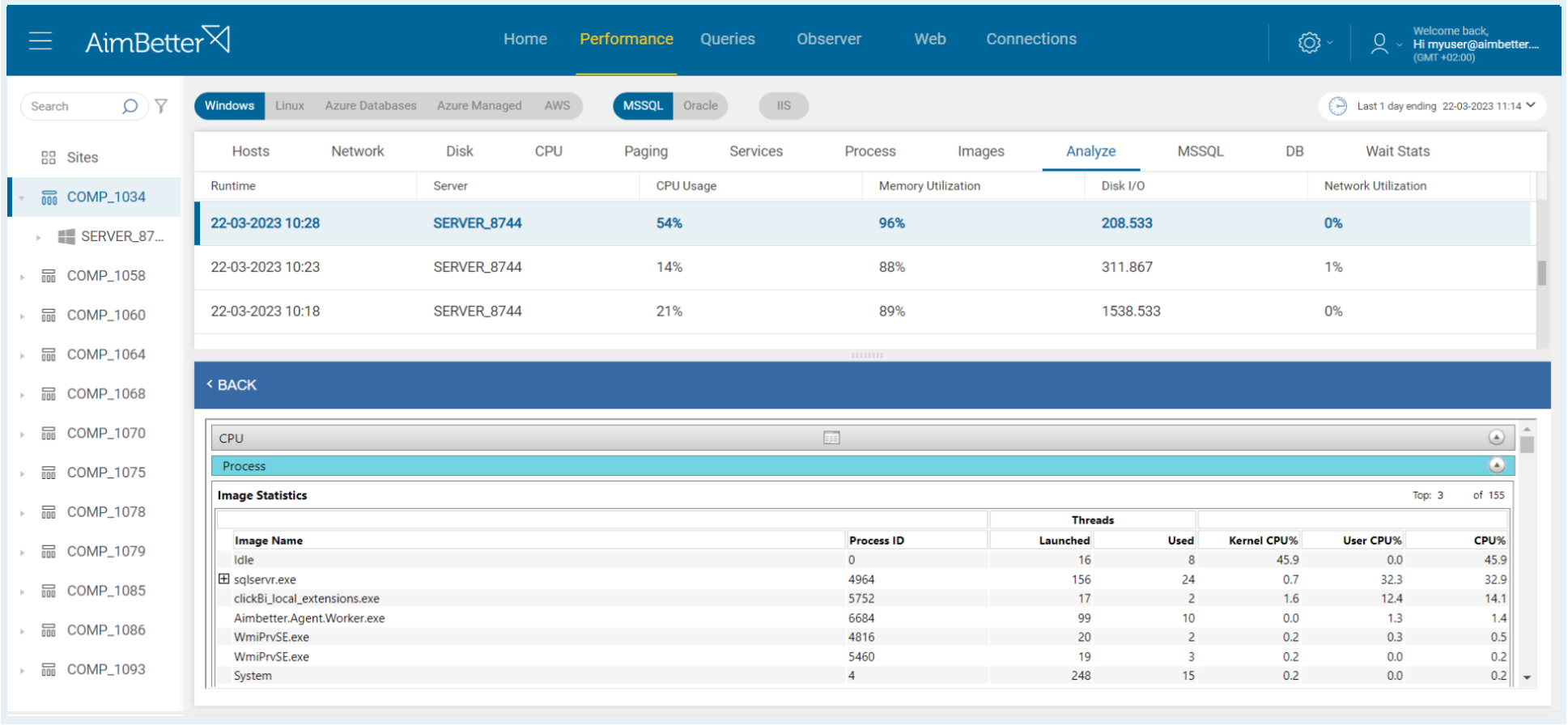Open the Connections menu item
1568x725 pixels.
point(1031,39)
